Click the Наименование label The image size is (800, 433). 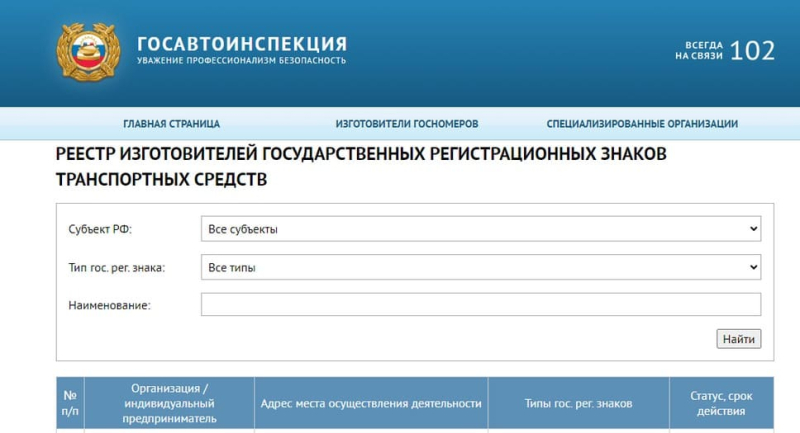[x=110, y=305]
